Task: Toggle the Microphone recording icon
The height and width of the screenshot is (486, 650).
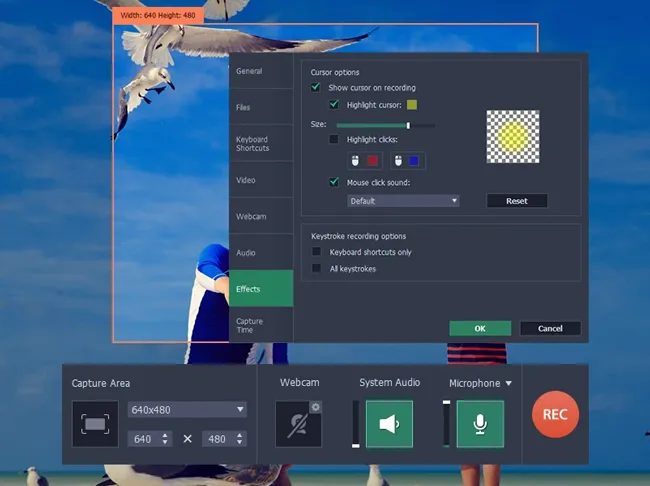Action: 480,424
